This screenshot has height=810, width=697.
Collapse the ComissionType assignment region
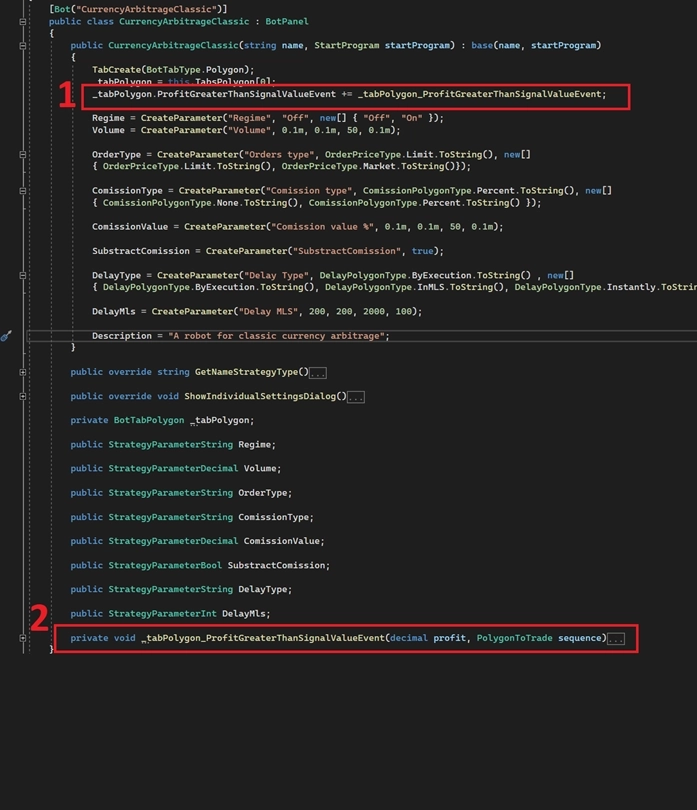pyautogui.click(x=23, y=191)
